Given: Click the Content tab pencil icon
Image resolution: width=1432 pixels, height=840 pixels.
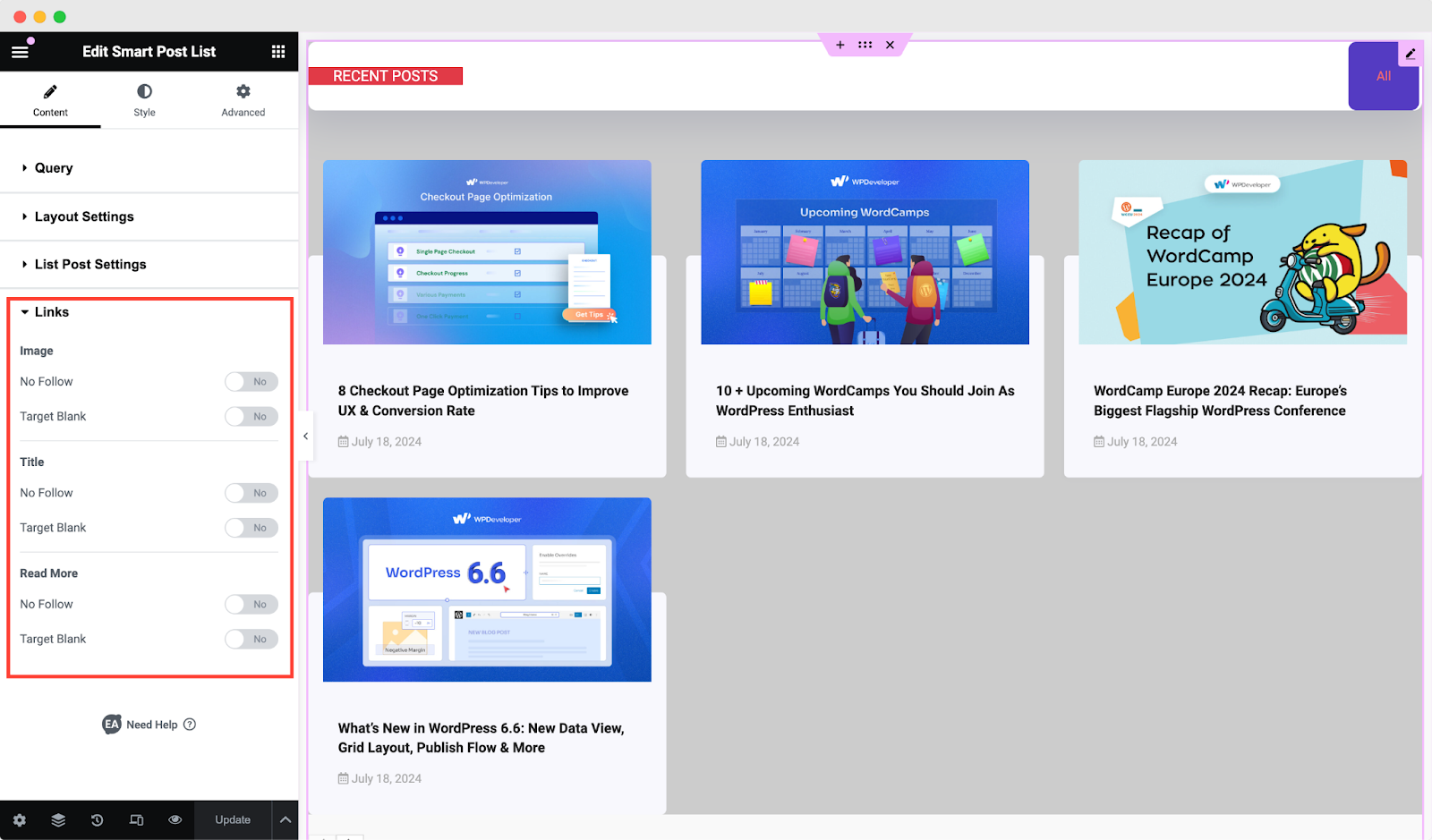Looking at the screenshot, I should (50, 91).
